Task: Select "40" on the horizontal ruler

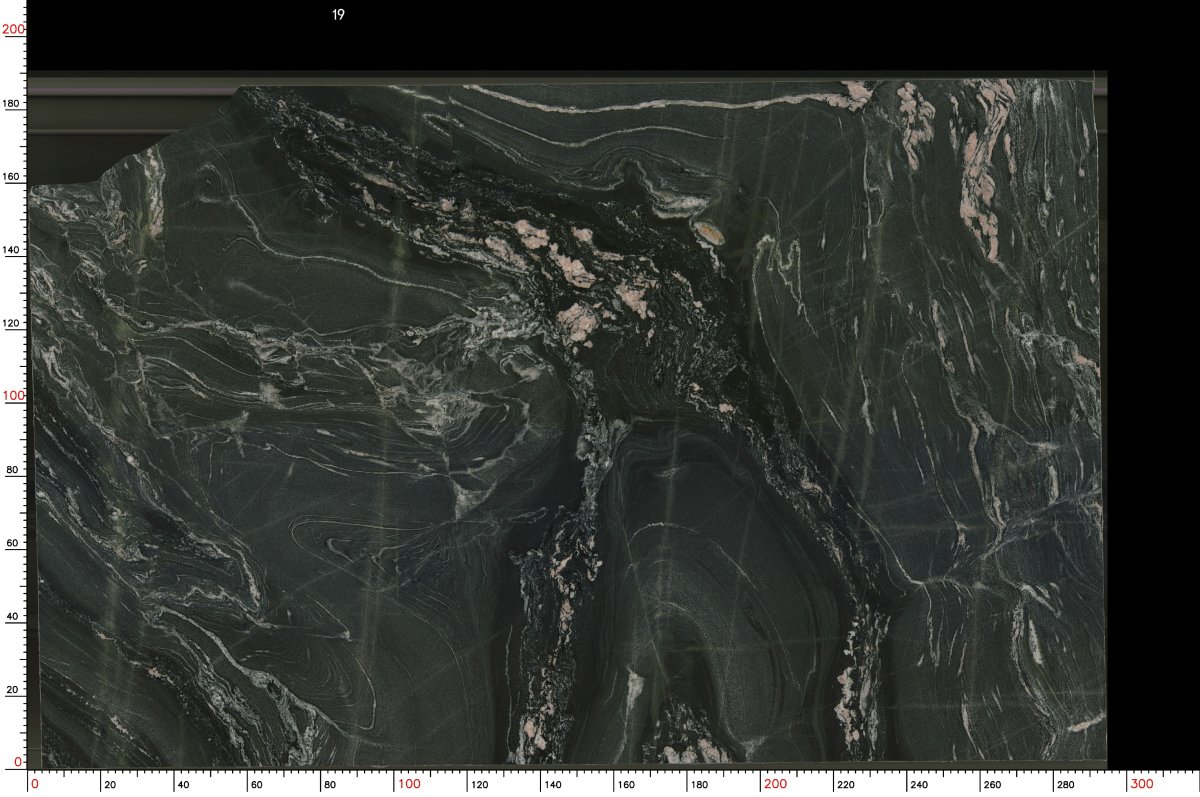Action: click(x=183, y=785)
